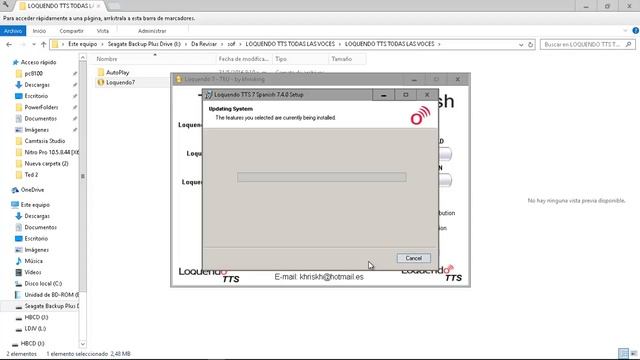640x360 pixels.
Task: Unpin Descargas via its pin icon
Action: 75,85
